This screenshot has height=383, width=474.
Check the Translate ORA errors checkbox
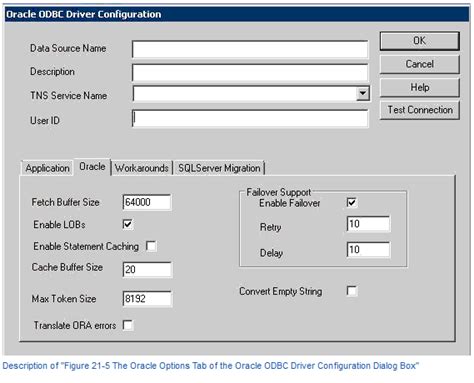tap(128, 325)
